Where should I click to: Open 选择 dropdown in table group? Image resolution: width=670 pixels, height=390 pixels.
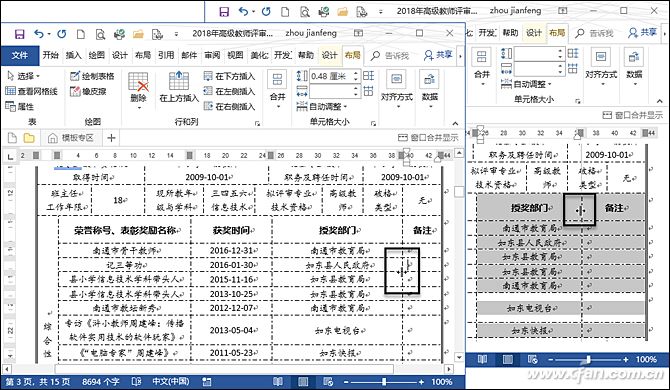pyautogui.click(x=23, y=76)
